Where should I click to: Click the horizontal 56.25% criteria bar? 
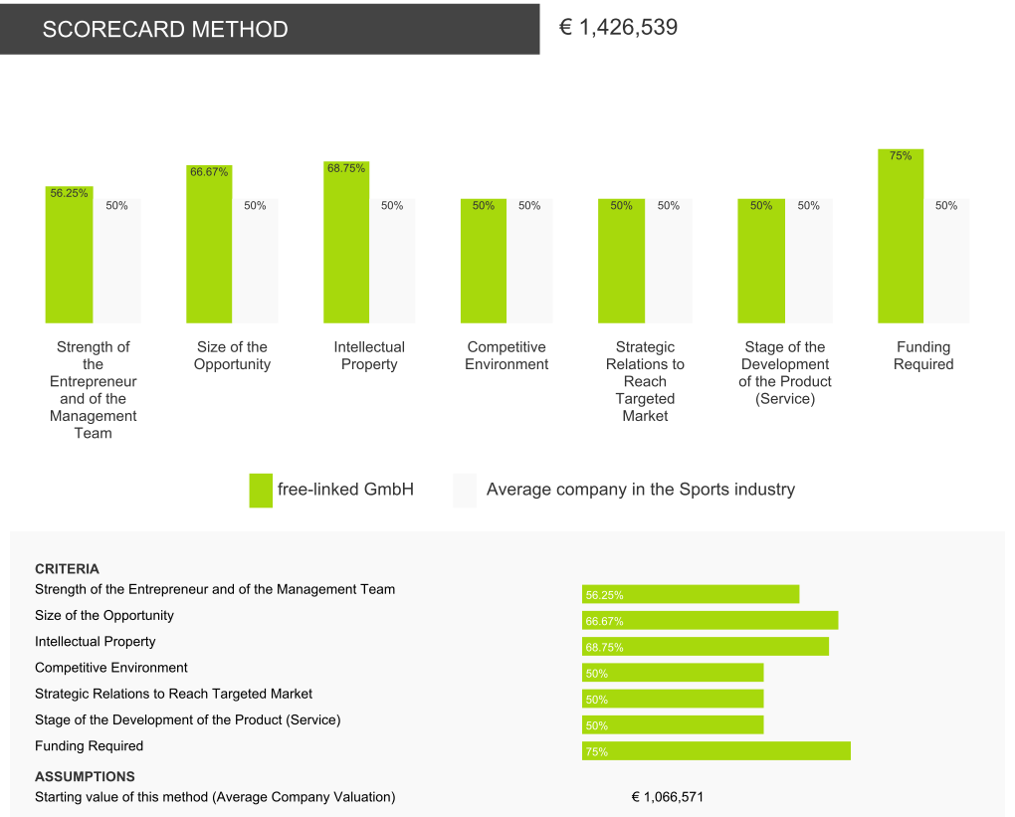(x=690, y=595)
